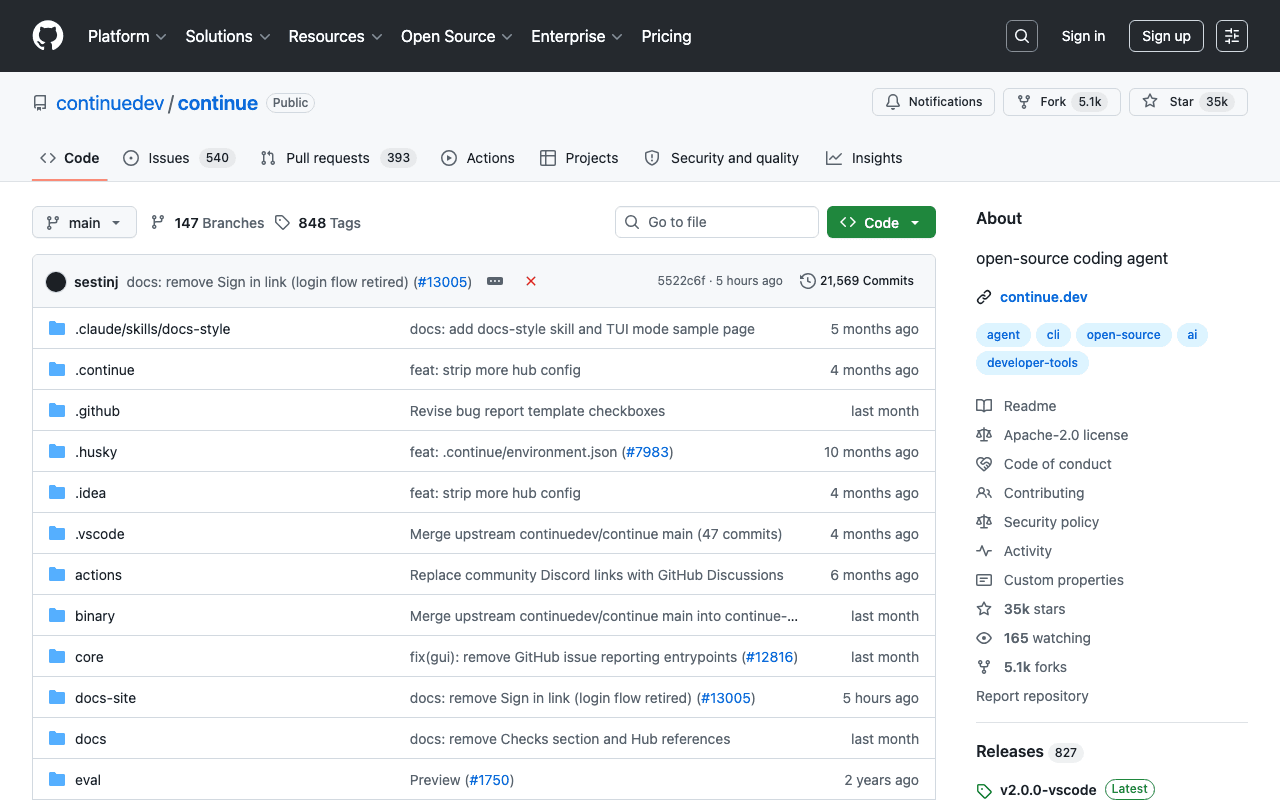The height and width of the screenshot is (800, 1280).
Task: Open the core folder
Action: [x=89, y=657]
